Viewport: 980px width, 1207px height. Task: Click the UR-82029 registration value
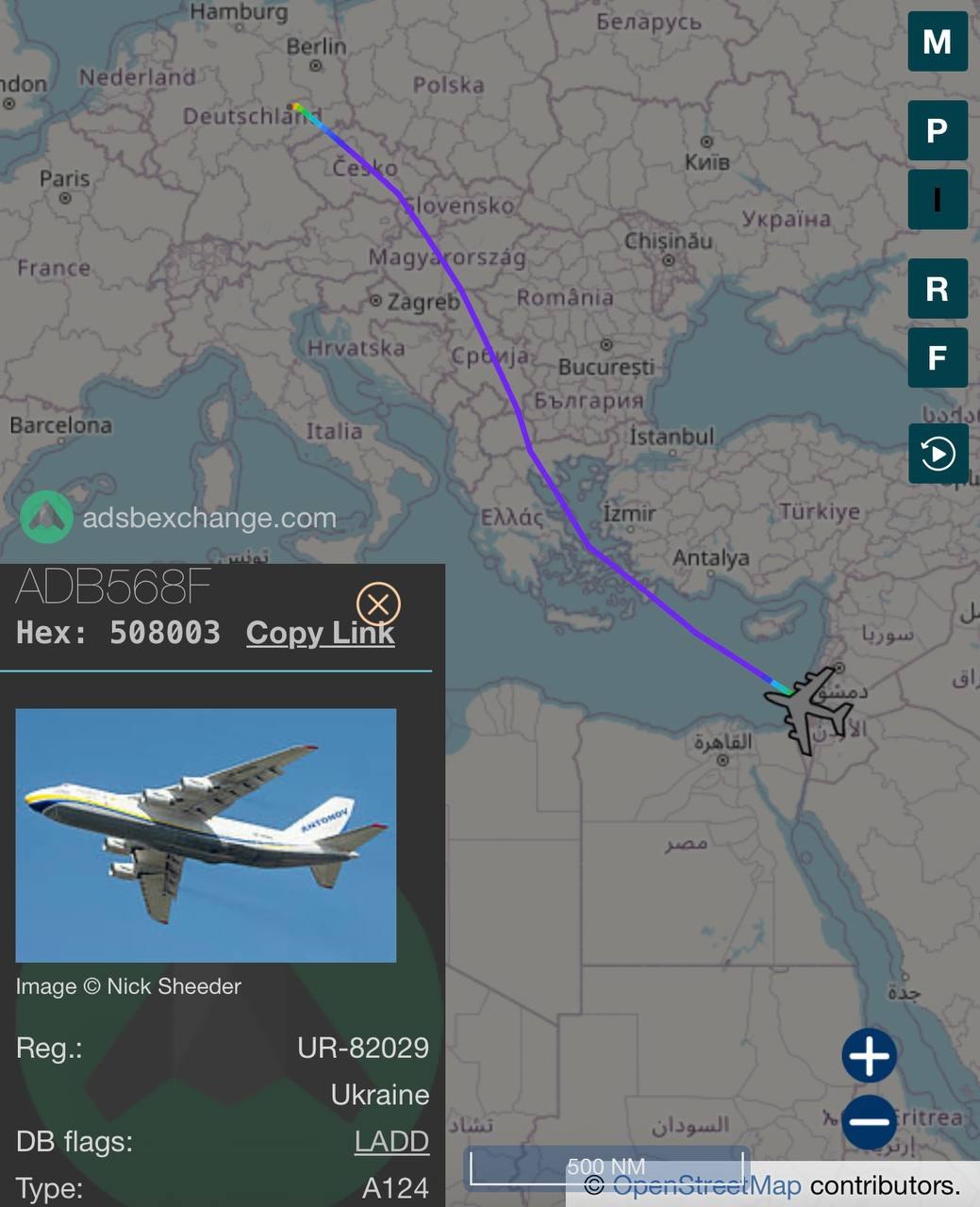tap(363, 1048)
